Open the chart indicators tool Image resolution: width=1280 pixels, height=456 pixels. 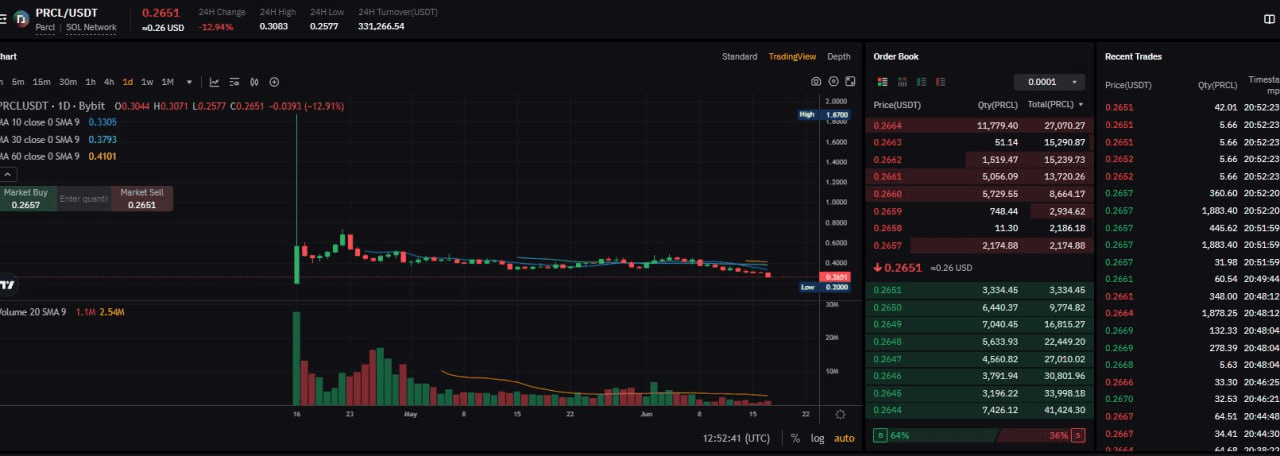pos(214,82)
